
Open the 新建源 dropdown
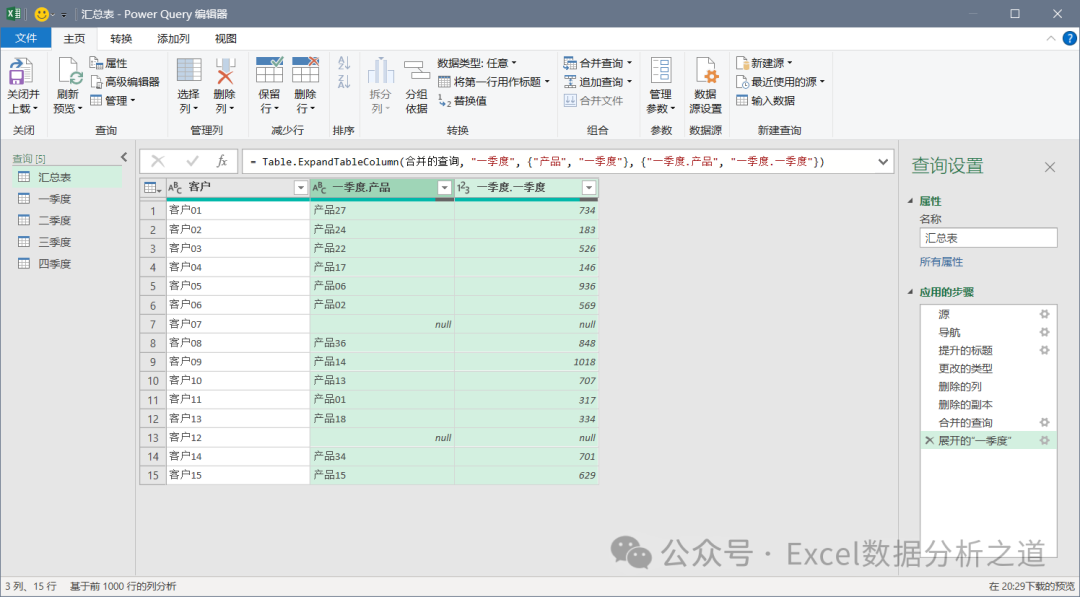click(764, 63)
